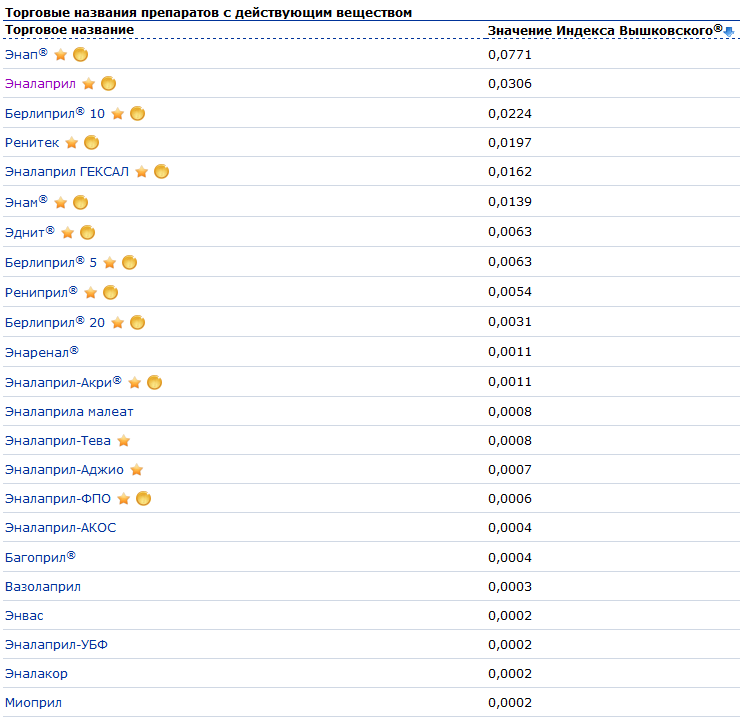Click the star icon next to Ренитек
The image size is (740, 717).
(72, 143)
